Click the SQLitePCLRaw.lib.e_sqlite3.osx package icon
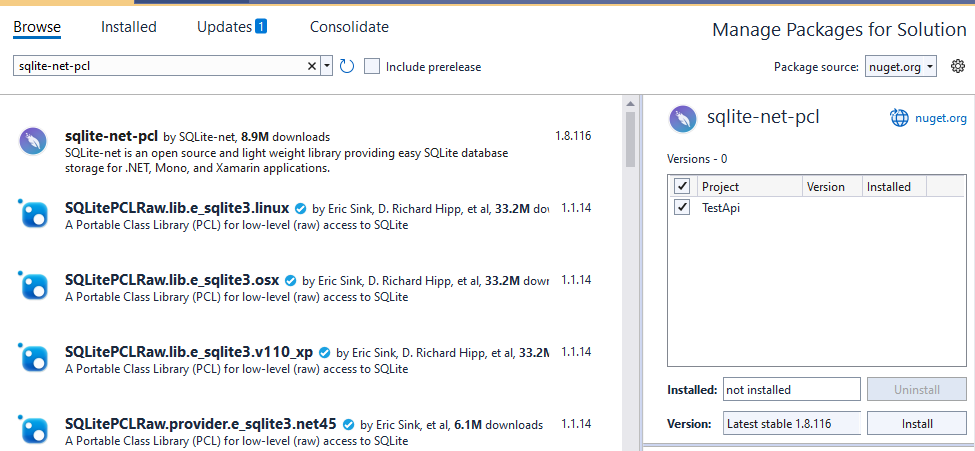975x451 pixels. [x=32, y=285]
